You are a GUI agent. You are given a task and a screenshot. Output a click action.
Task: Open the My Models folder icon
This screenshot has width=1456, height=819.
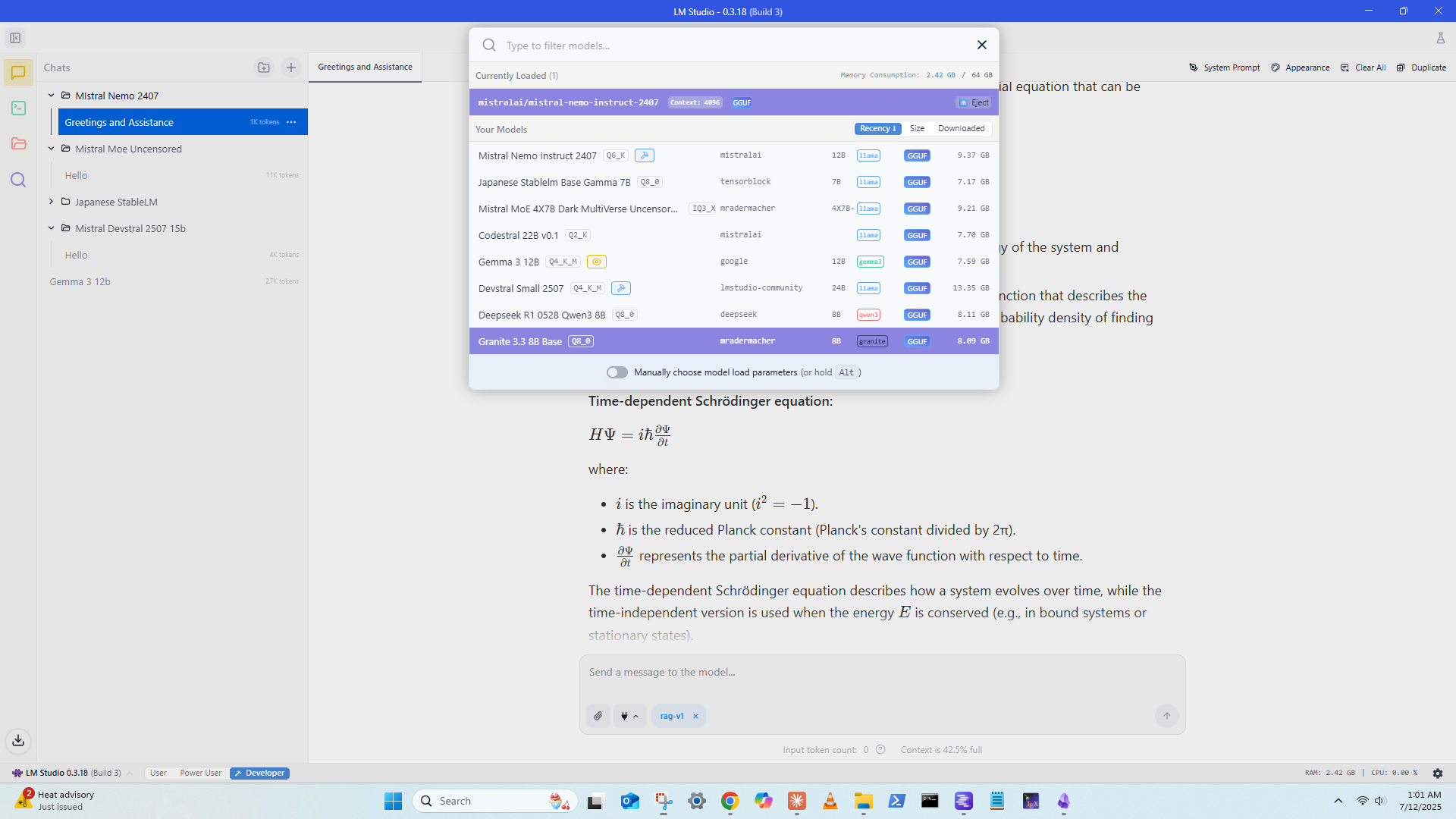(18, 144)
